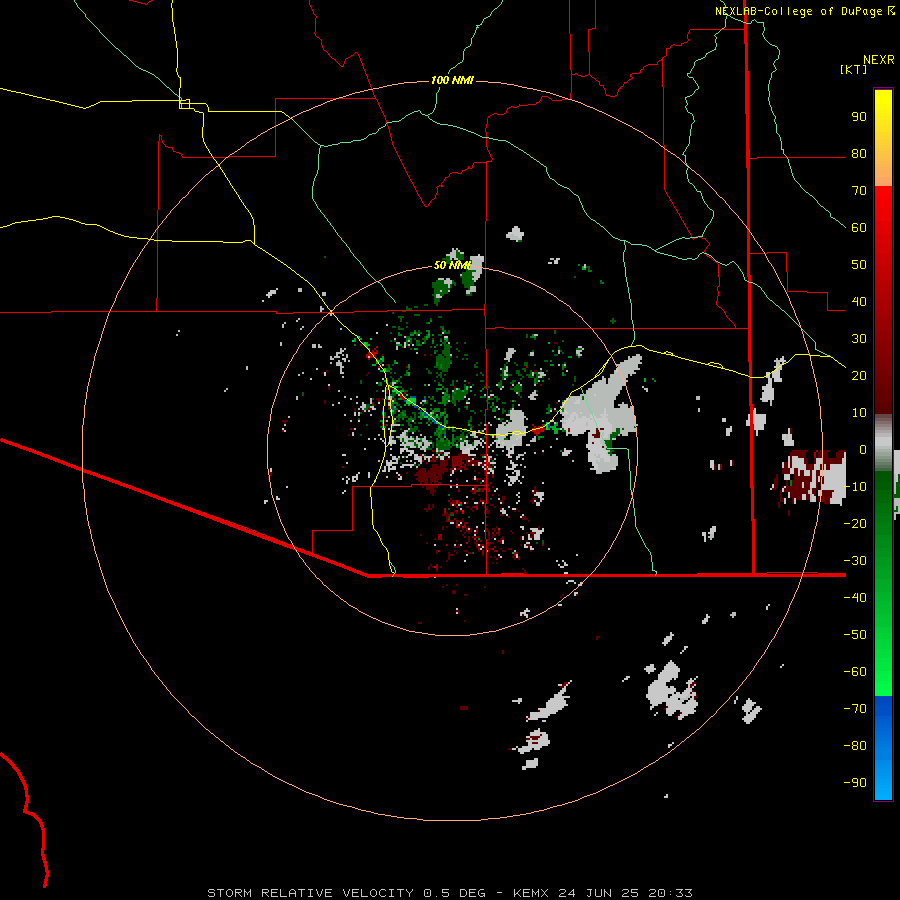This screenshot has height=900, width=900.
Task: Click the 0.5 DEG elevation text
Action: point(454,893)
